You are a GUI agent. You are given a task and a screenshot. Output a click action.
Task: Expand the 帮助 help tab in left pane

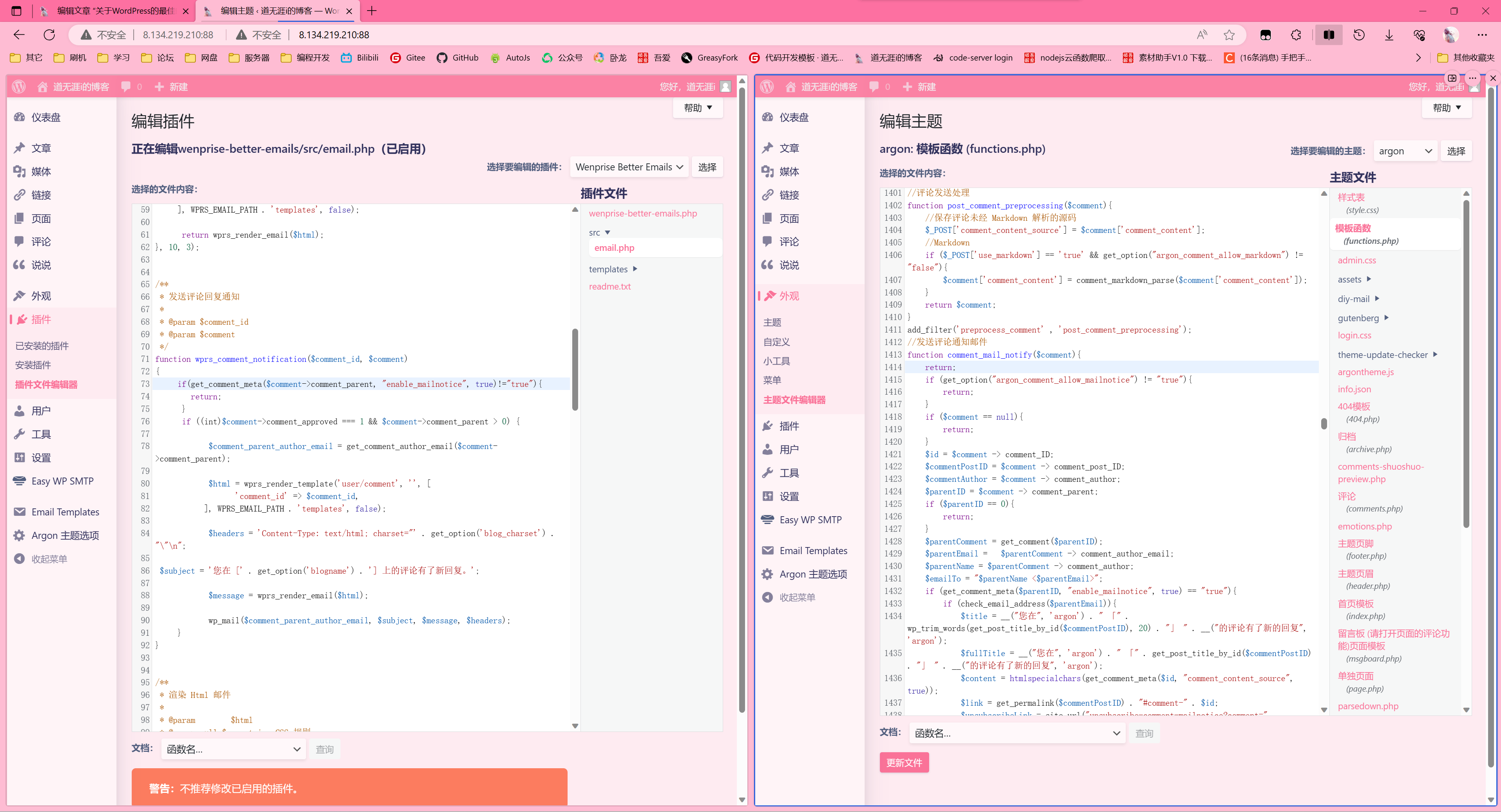coord(697,108)
